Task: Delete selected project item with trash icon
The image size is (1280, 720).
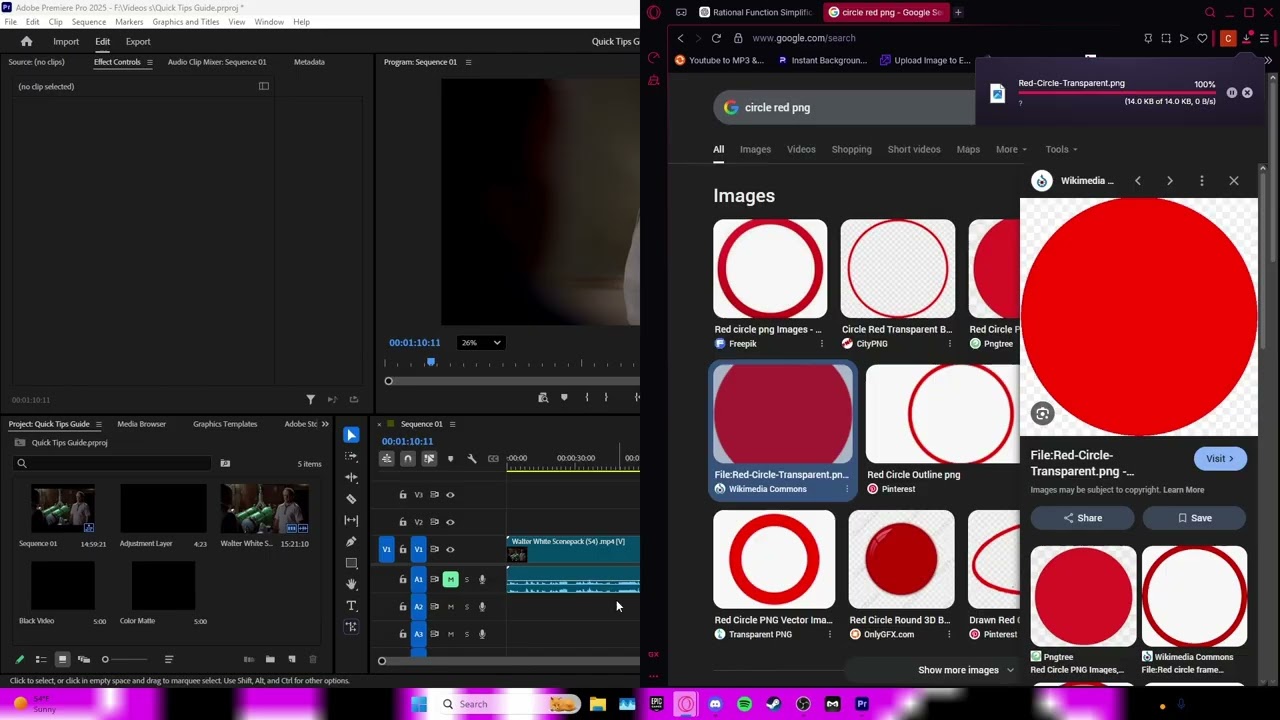Action: (313, 660)
